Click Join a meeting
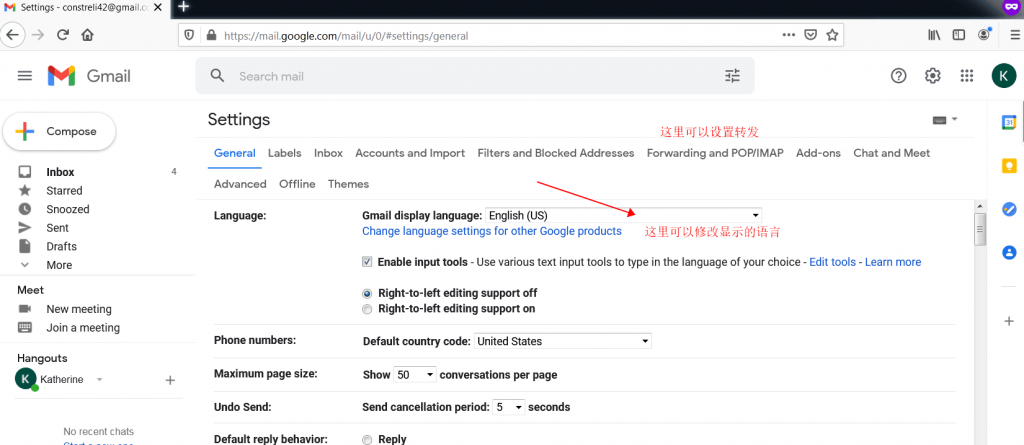The height and width of the screenshot is (445, 1024). pos(83,327)
